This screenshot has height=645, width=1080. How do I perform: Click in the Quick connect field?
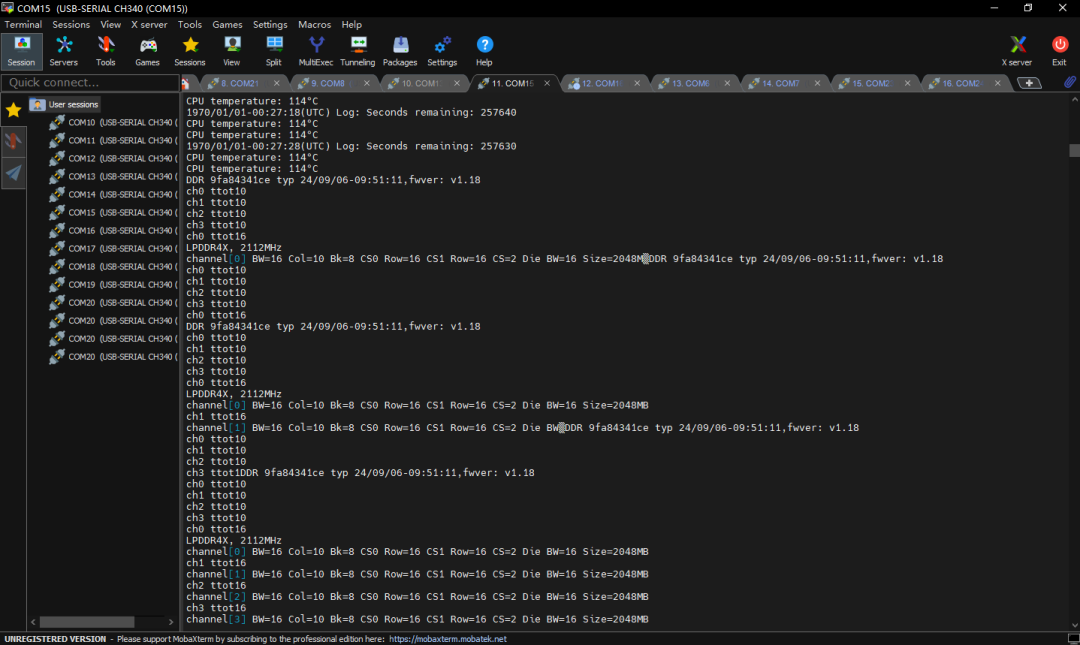[x=88, y=83]
